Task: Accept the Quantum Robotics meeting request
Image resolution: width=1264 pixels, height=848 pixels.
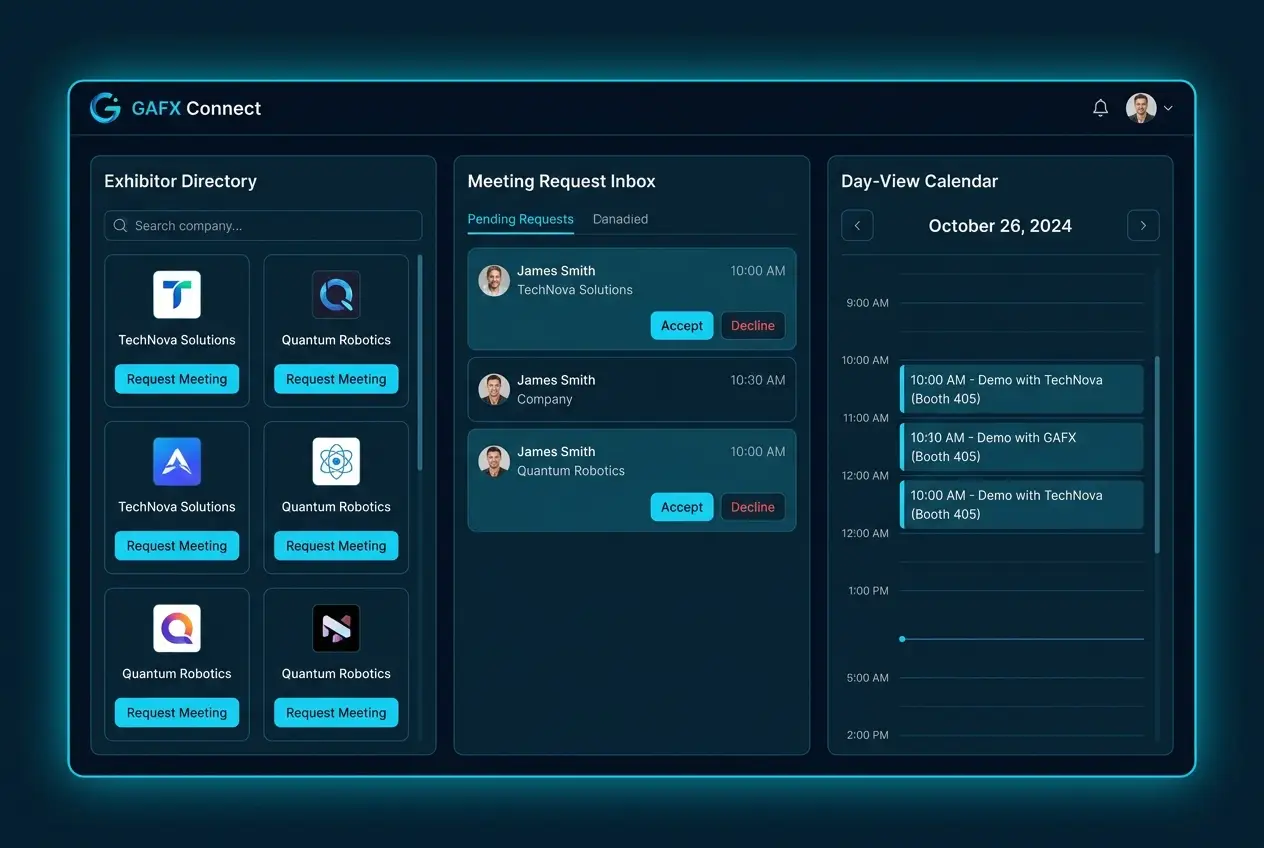Action: 682,507
